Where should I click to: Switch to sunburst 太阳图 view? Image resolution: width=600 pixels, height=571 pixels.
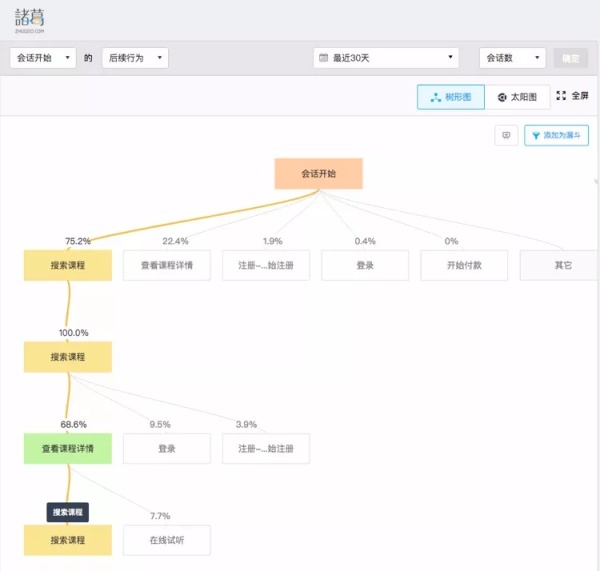pos(517,97)
